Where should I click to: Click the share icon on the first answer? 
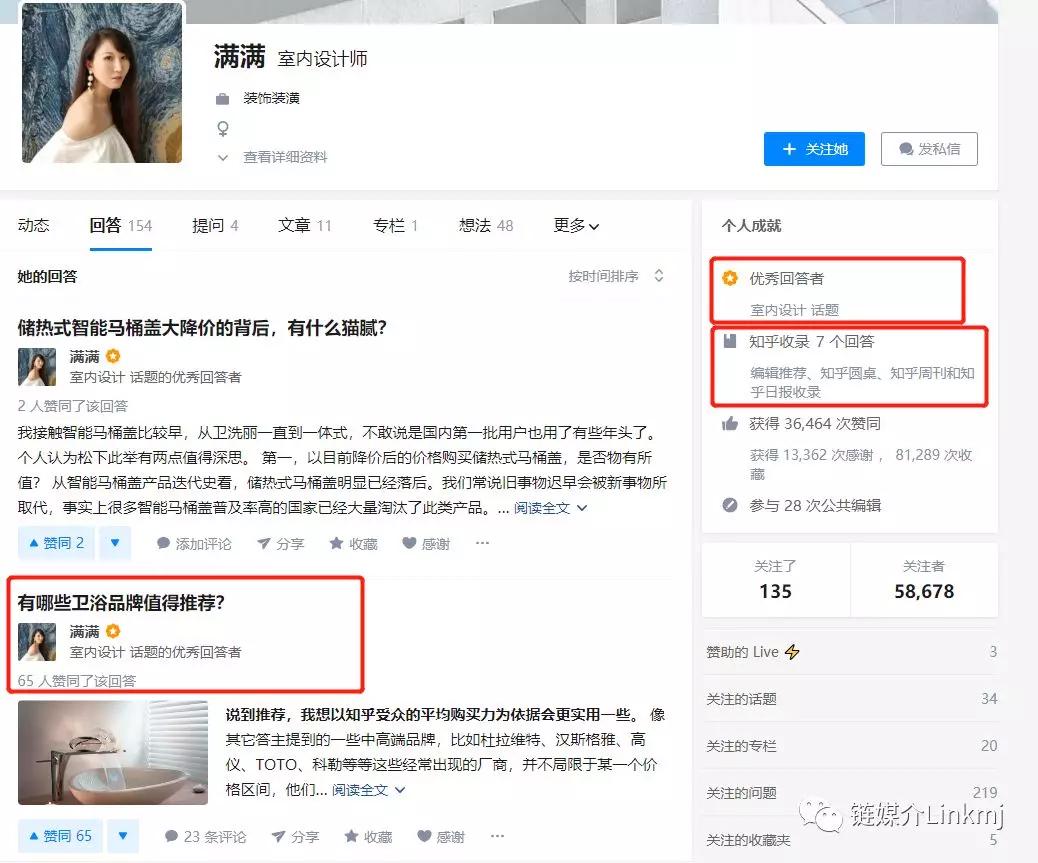263,544
